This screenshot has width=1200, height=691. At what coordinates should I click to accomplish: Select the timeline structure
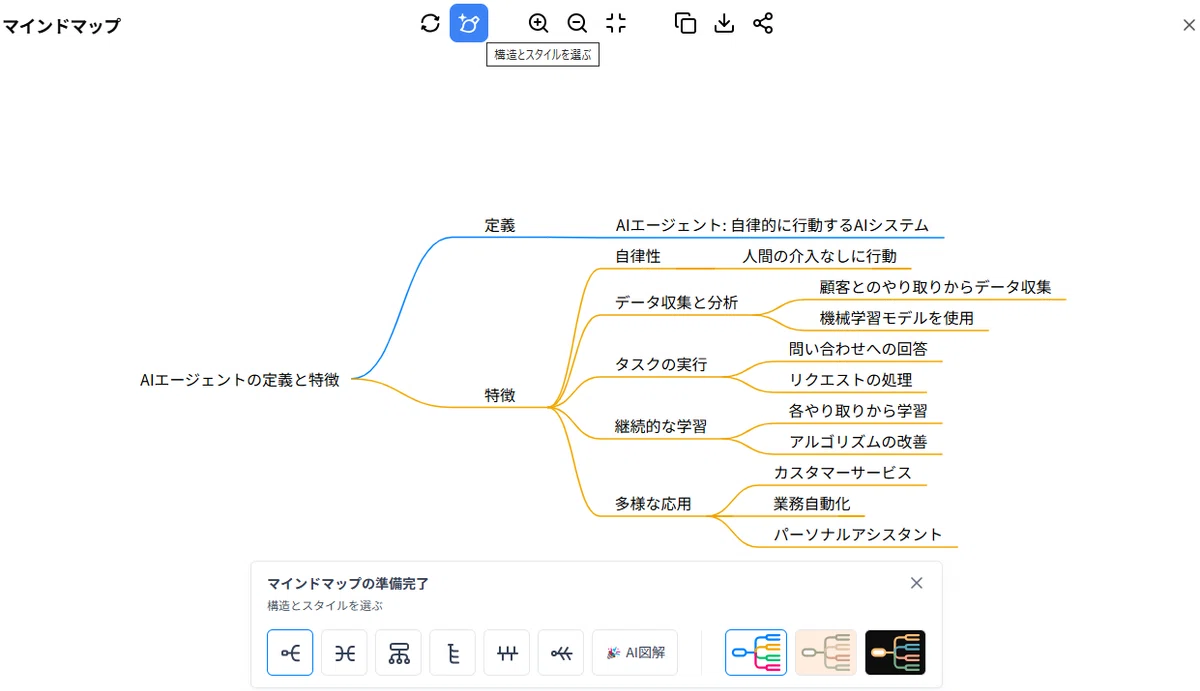(x=506, y=653)
